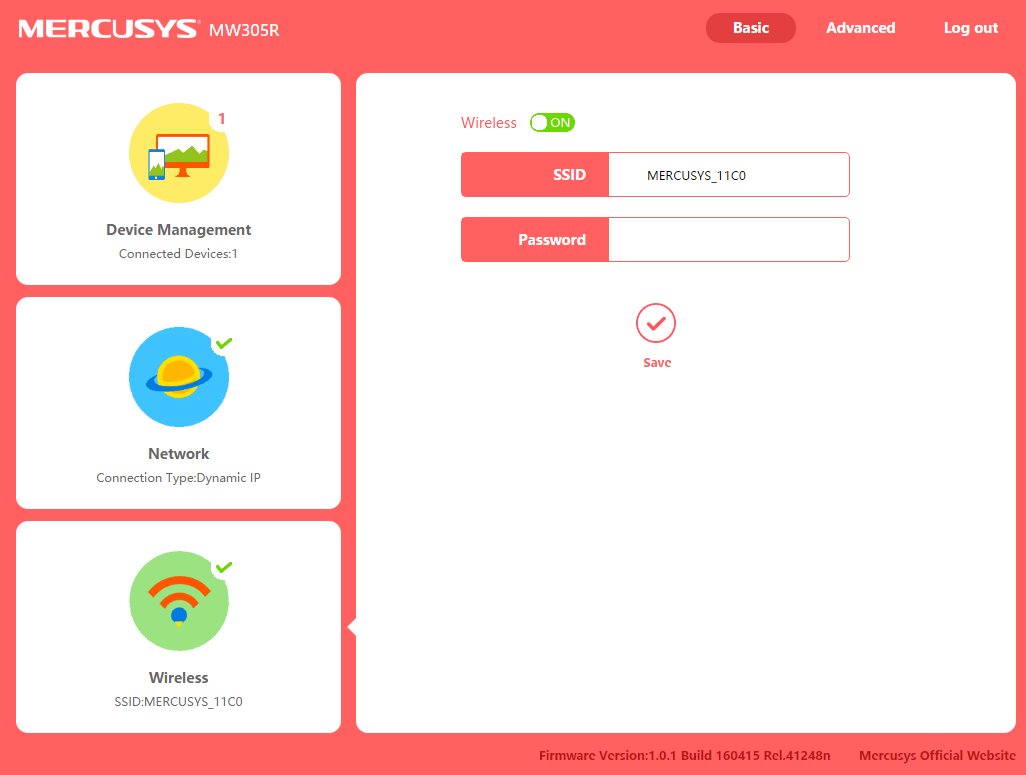Click the green checkmark on Network card
This screenshot has width=1026, height=775.
coord(224,343)
